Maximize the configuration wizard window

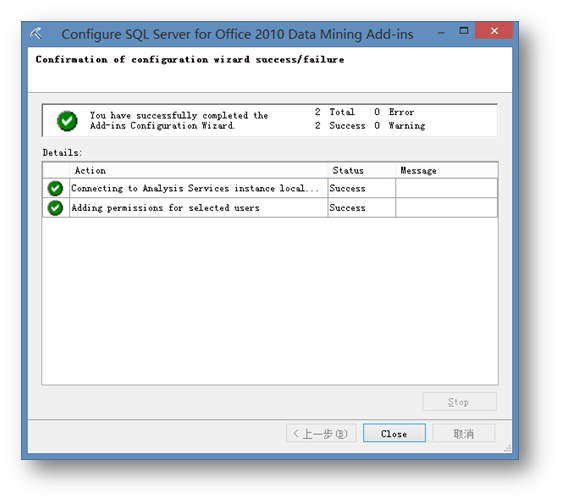tap(464, 31)
